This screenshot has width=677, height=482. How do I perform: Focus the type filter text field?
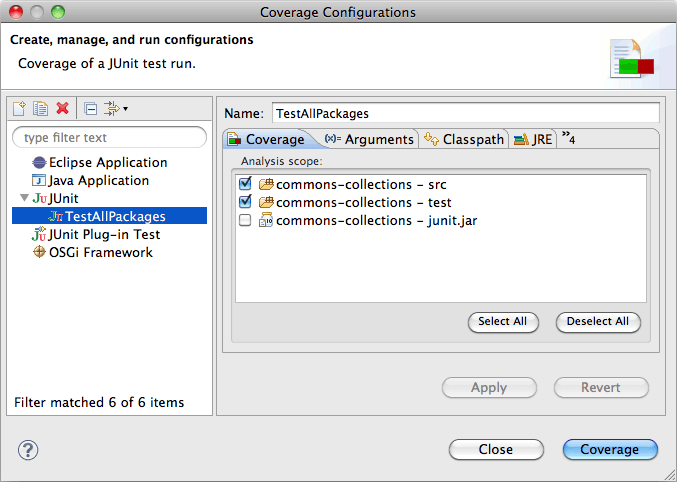coord(109,137)
